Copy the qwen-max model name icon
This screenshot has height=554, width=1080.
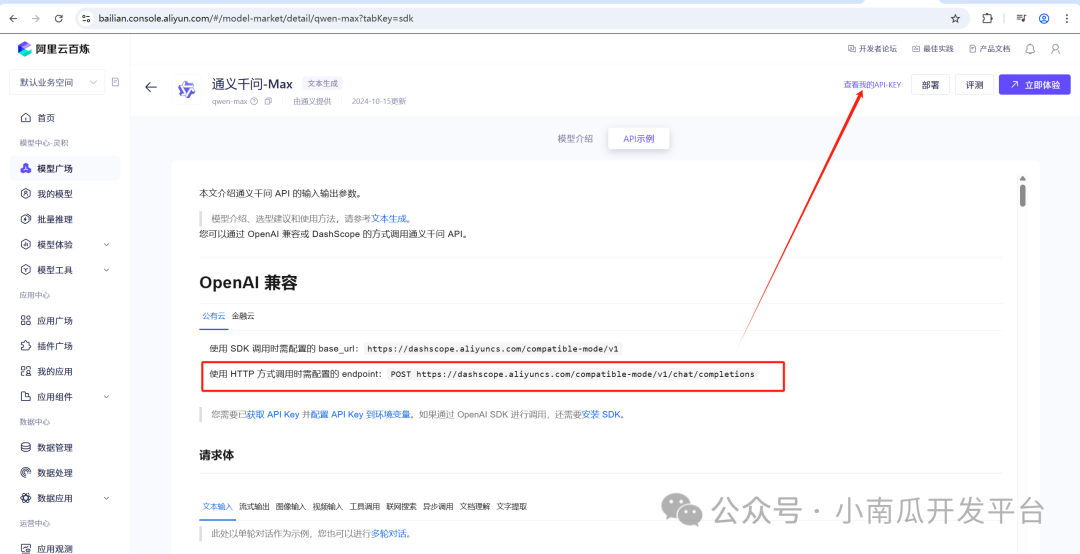tap(269, 101)
